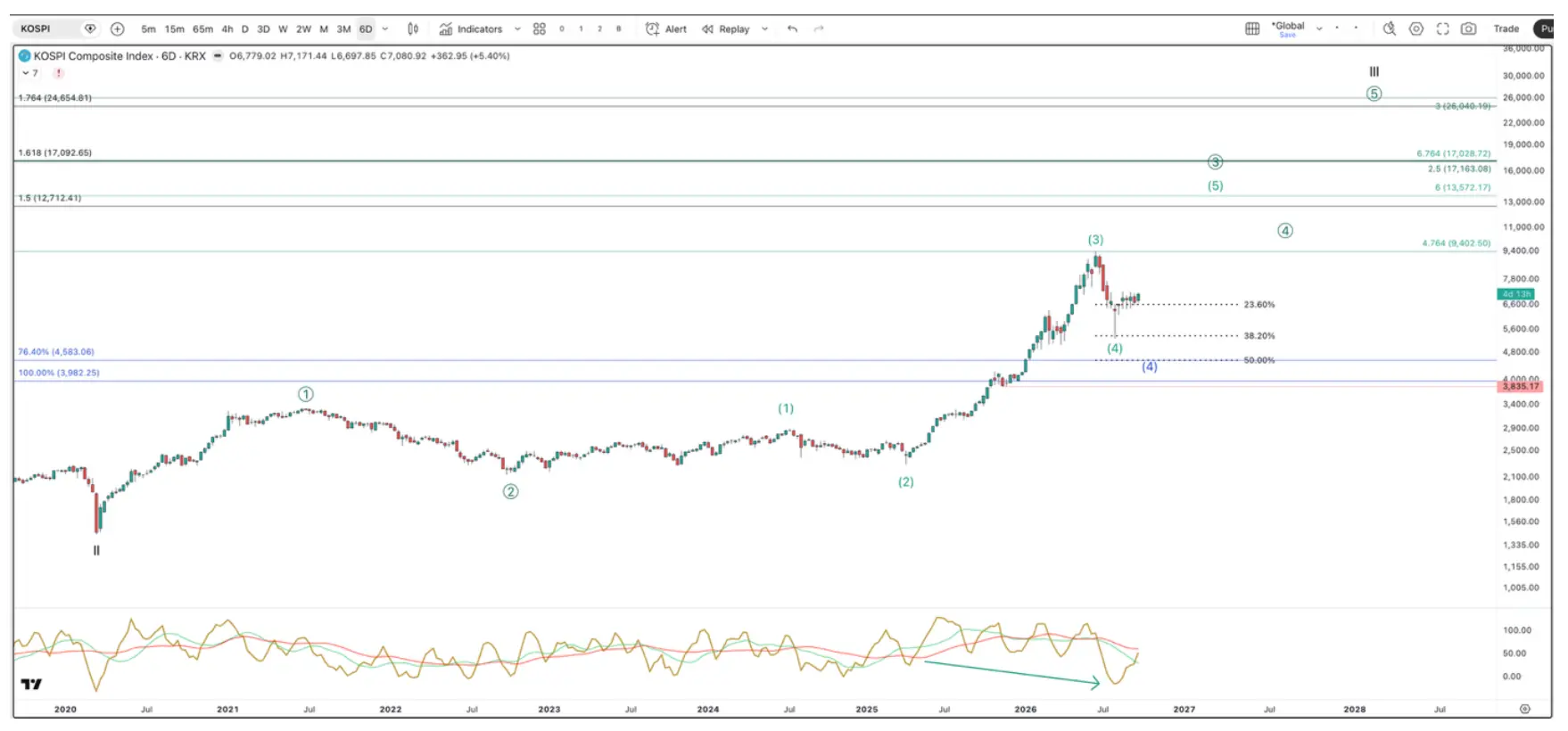Click the Save link under Global
Image resolution: width=1568 pixels, height=731 pixels.
(x=1287, y=36)
